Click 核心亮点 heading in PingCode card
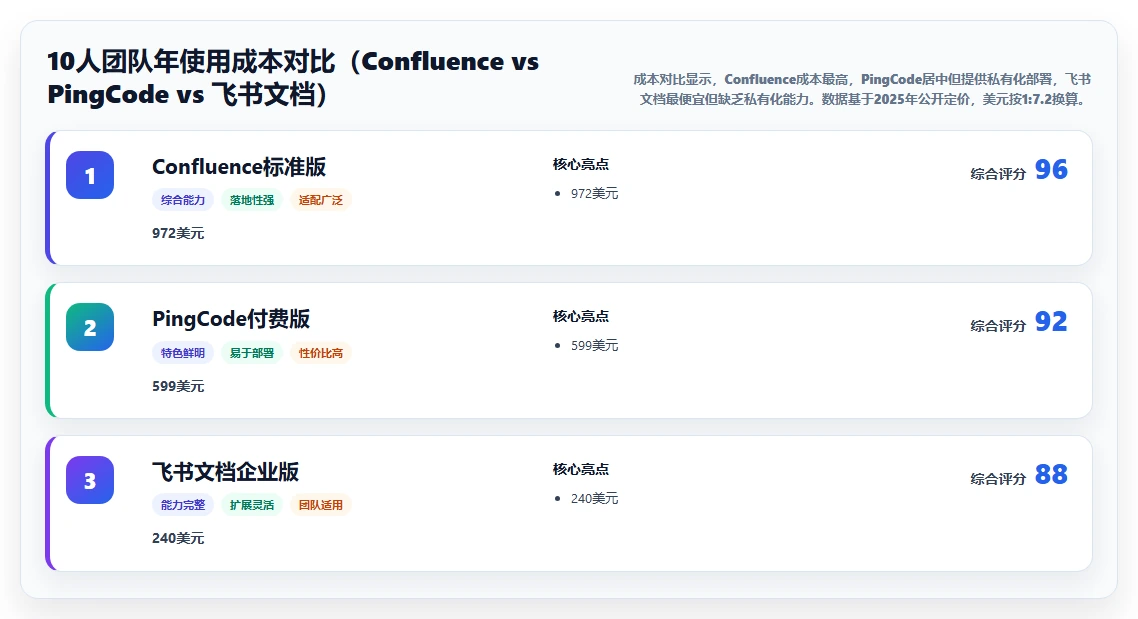The image size is (1138, 619). [x=581, y=316]
